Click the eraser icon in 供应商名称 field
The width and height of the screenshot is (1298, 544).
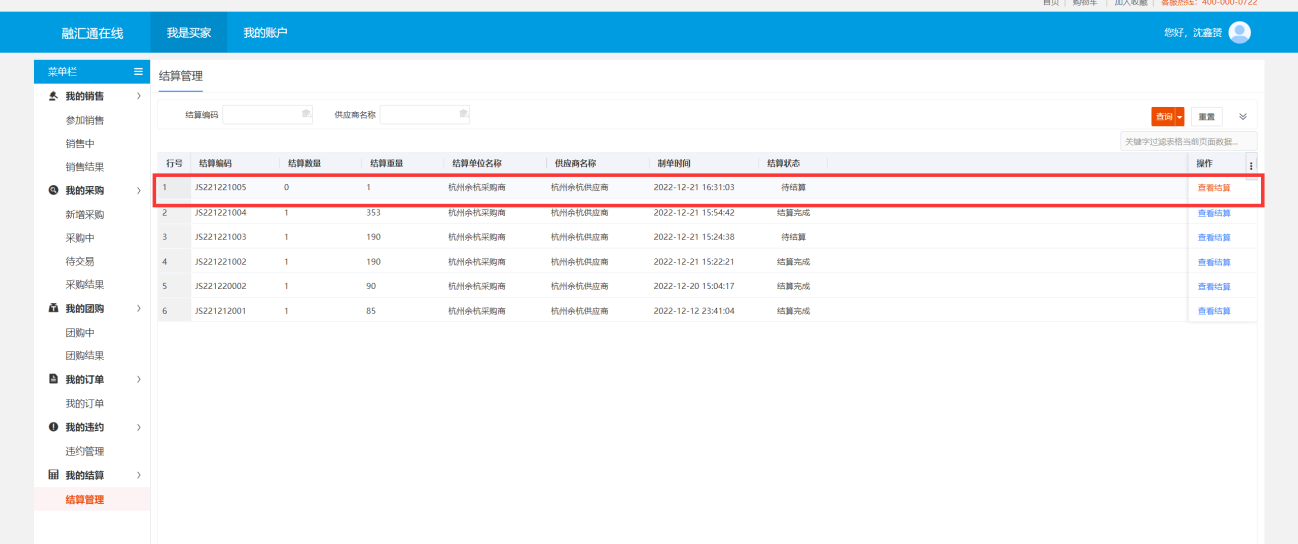(463, 114)
